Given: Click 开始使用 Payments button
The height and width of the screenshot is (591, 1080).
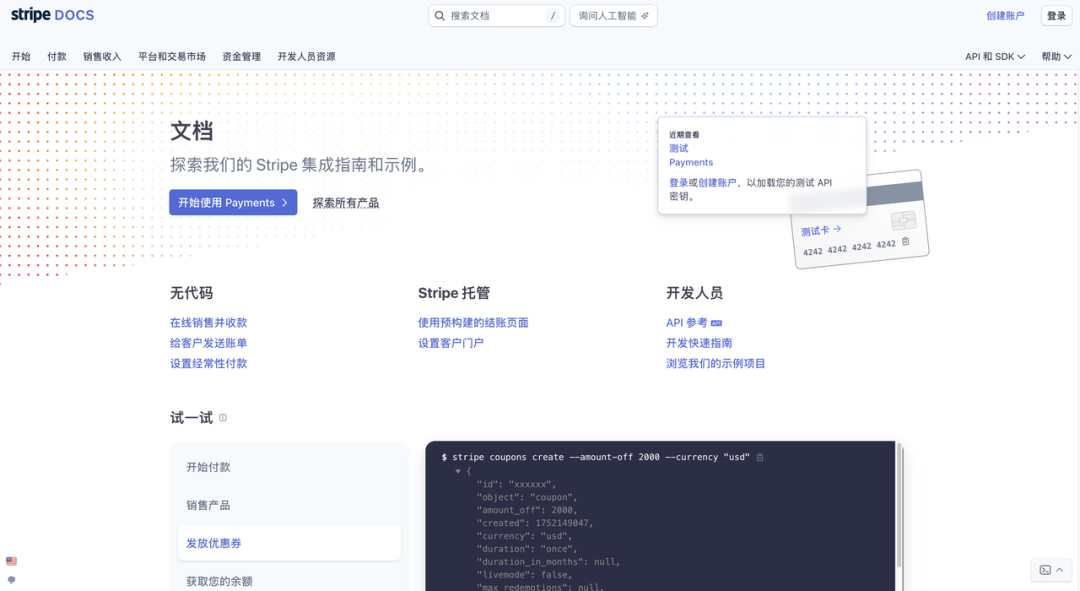Looking at the screenshot, I should (233, 203).
